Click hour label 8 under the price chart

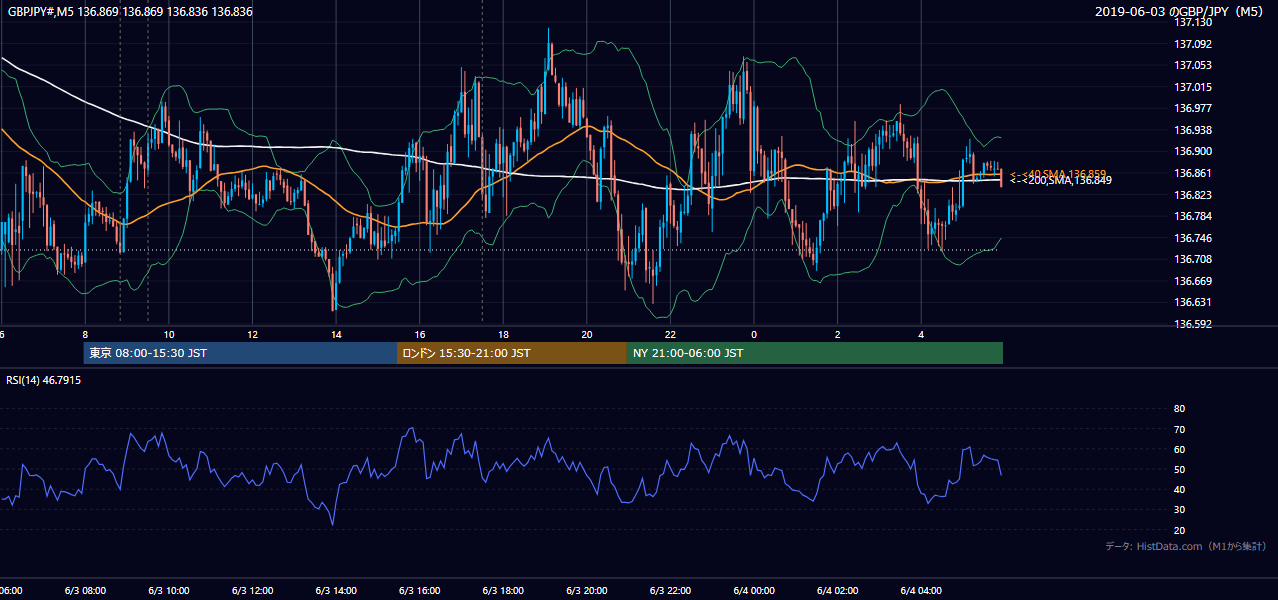click(85, 334)
